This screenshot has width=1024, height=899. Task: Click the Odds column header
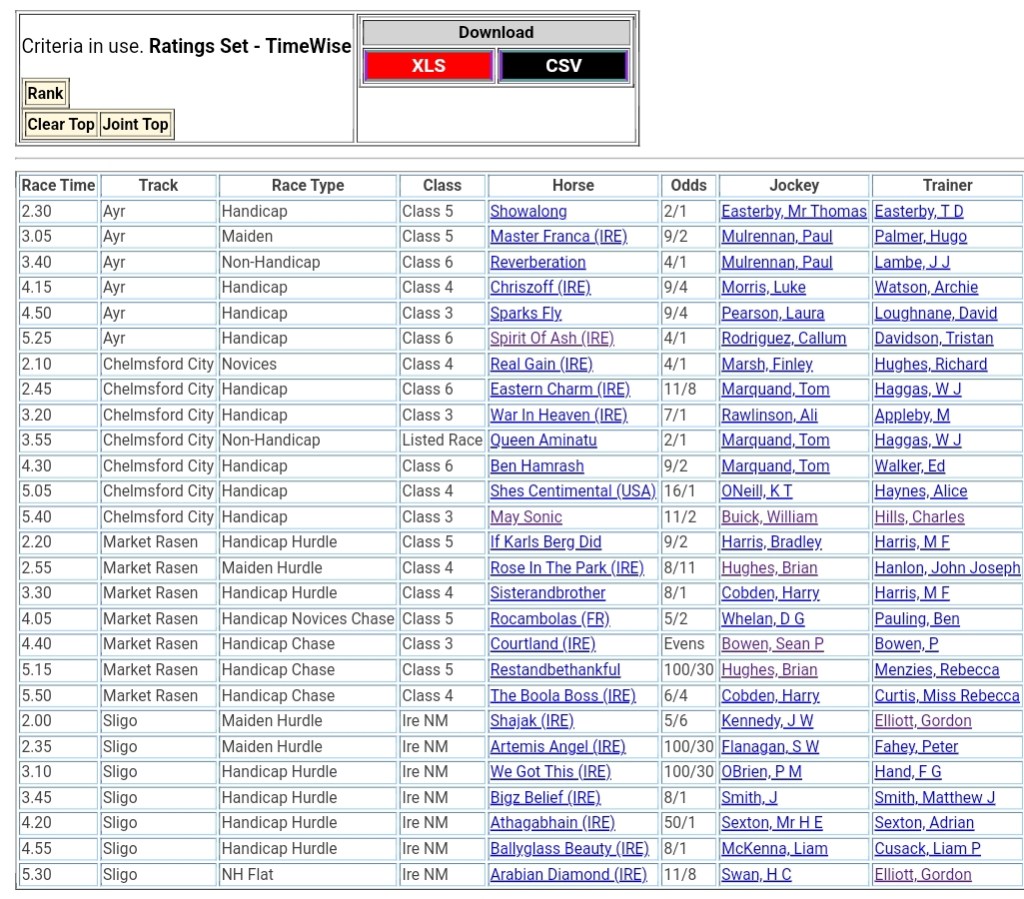click(x=688, y=185)
